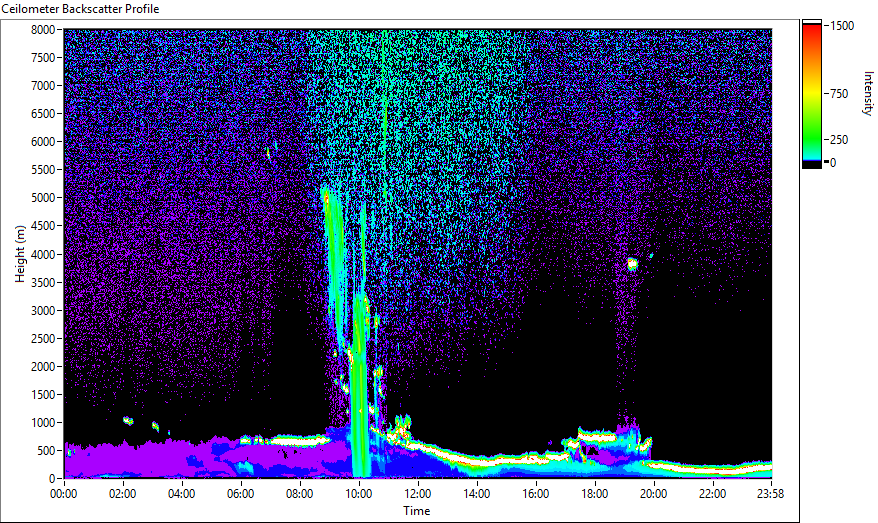Click the 0 intensity scale value
878x523 pixels.
pos(833,162)
